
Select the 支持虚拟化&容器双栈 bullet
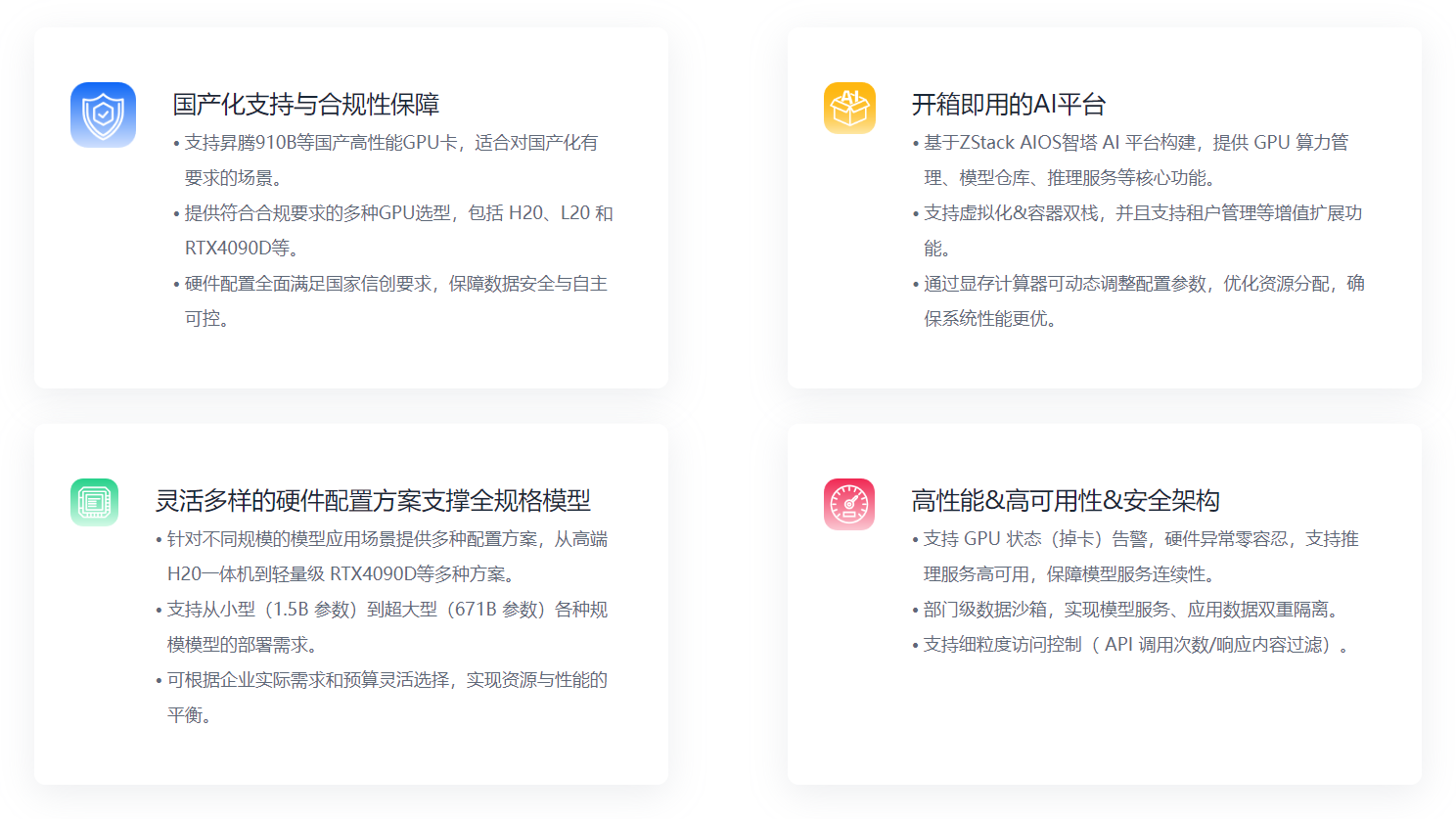click(1142, 213)
